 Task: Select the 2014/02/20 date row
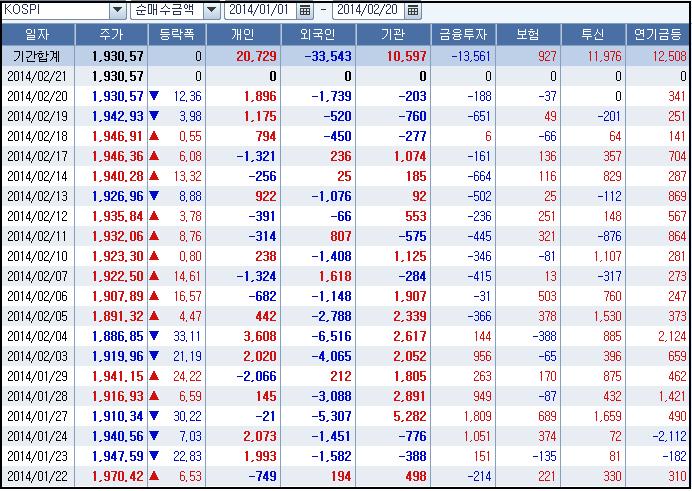tap(346, 96)
